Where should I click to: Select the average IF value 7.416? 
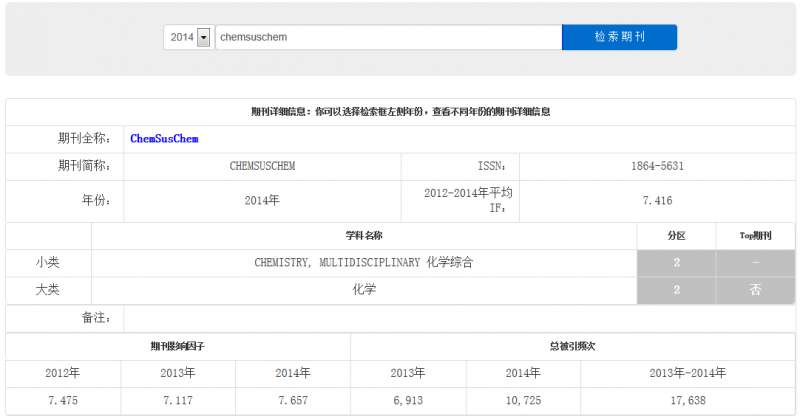point(657,201)
